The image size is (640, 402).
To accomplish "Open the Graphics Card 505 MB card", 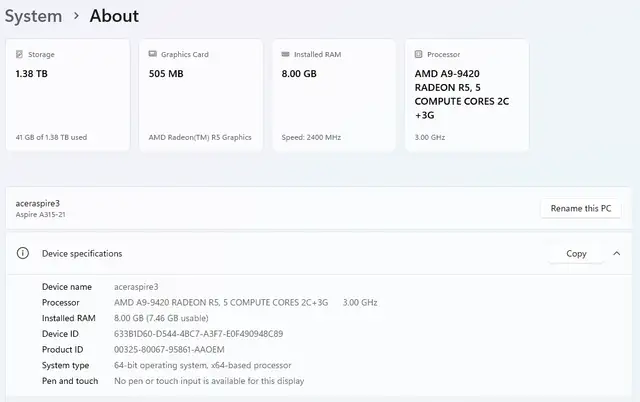I will pos(201,95).
